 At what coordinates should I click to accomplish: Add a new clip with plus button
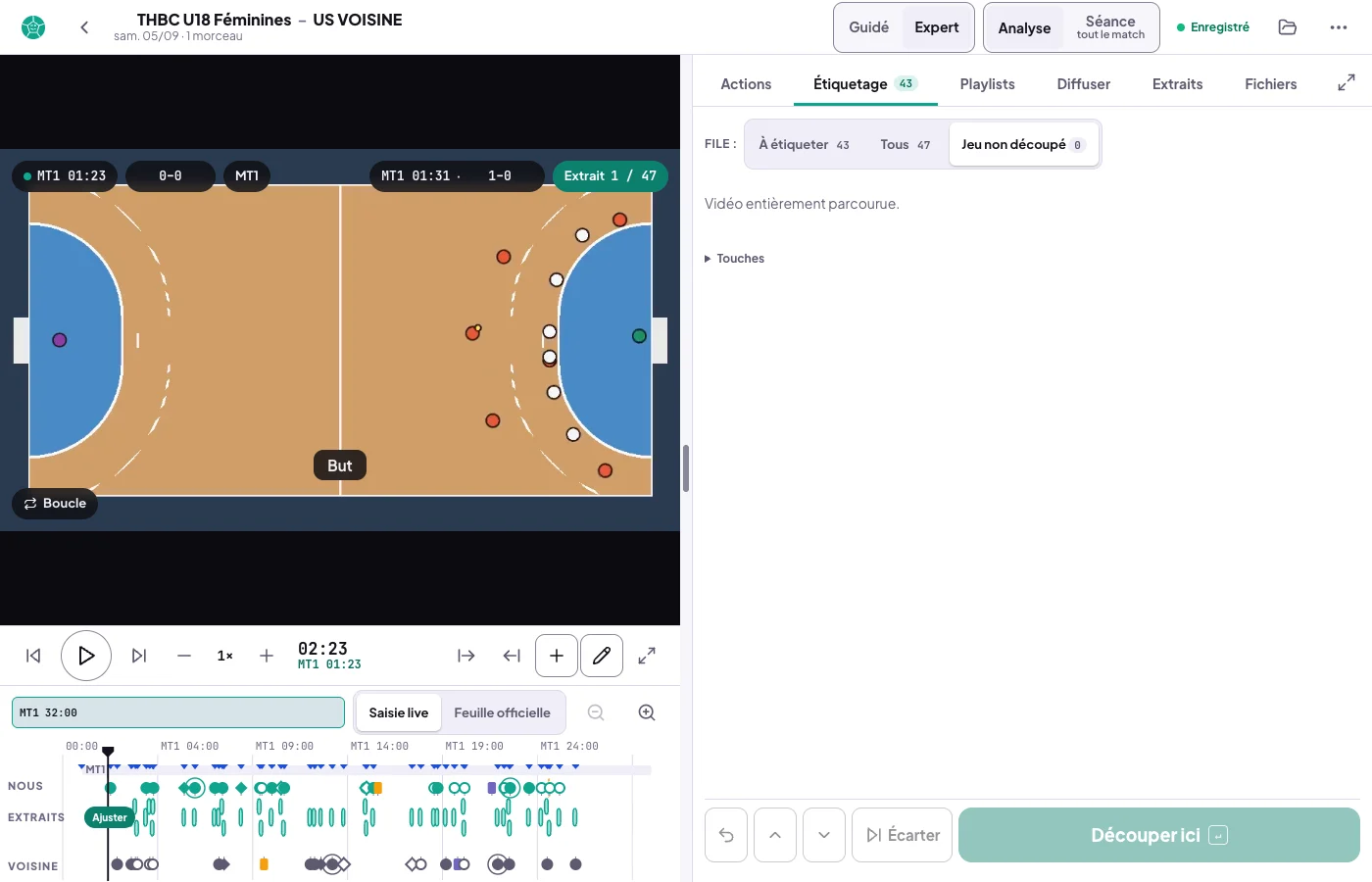(x=557, y=656)
